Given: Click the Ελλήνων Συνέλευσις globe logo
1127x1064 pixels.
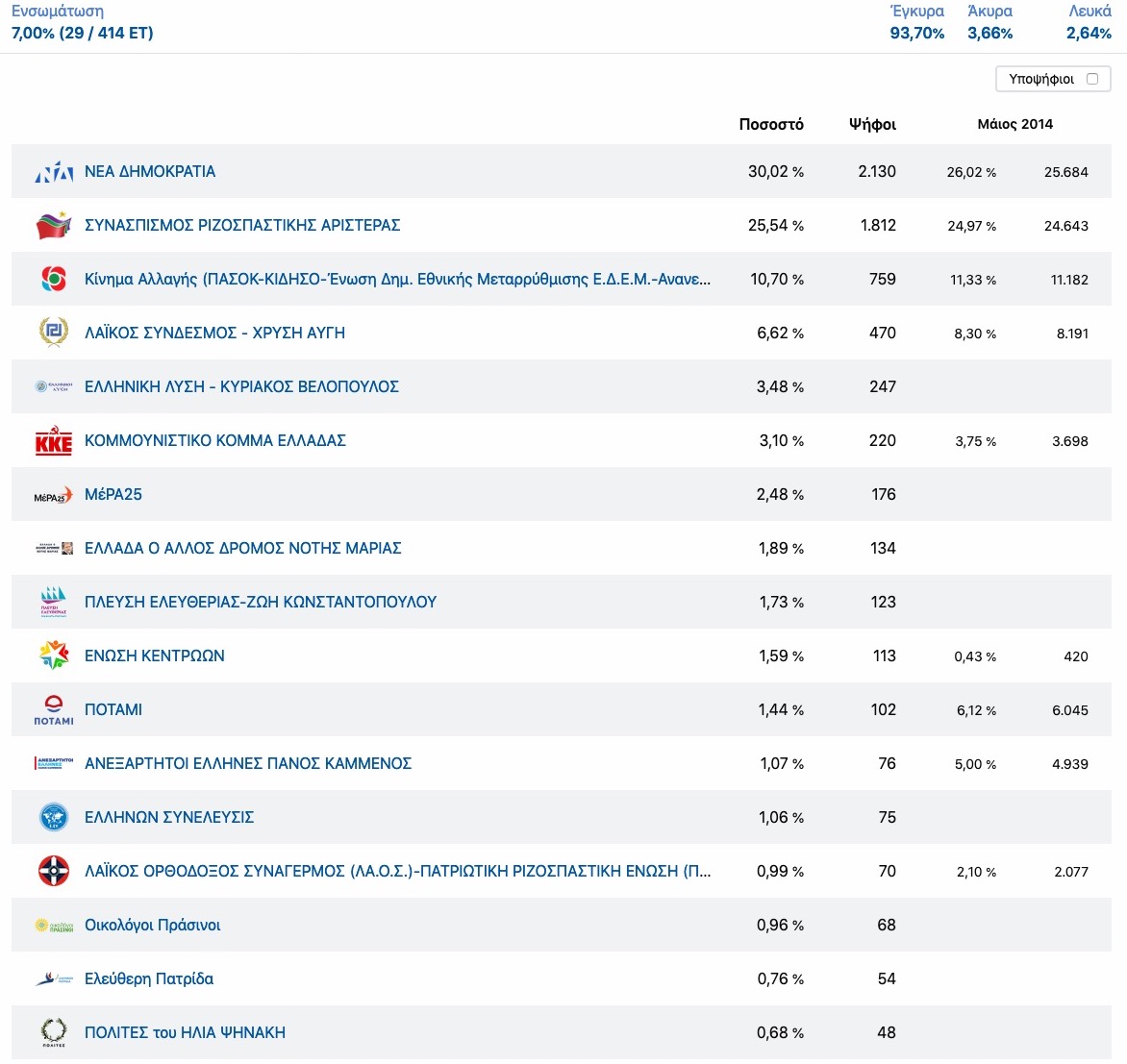Looking at the screenshot, I should (54, 817).
